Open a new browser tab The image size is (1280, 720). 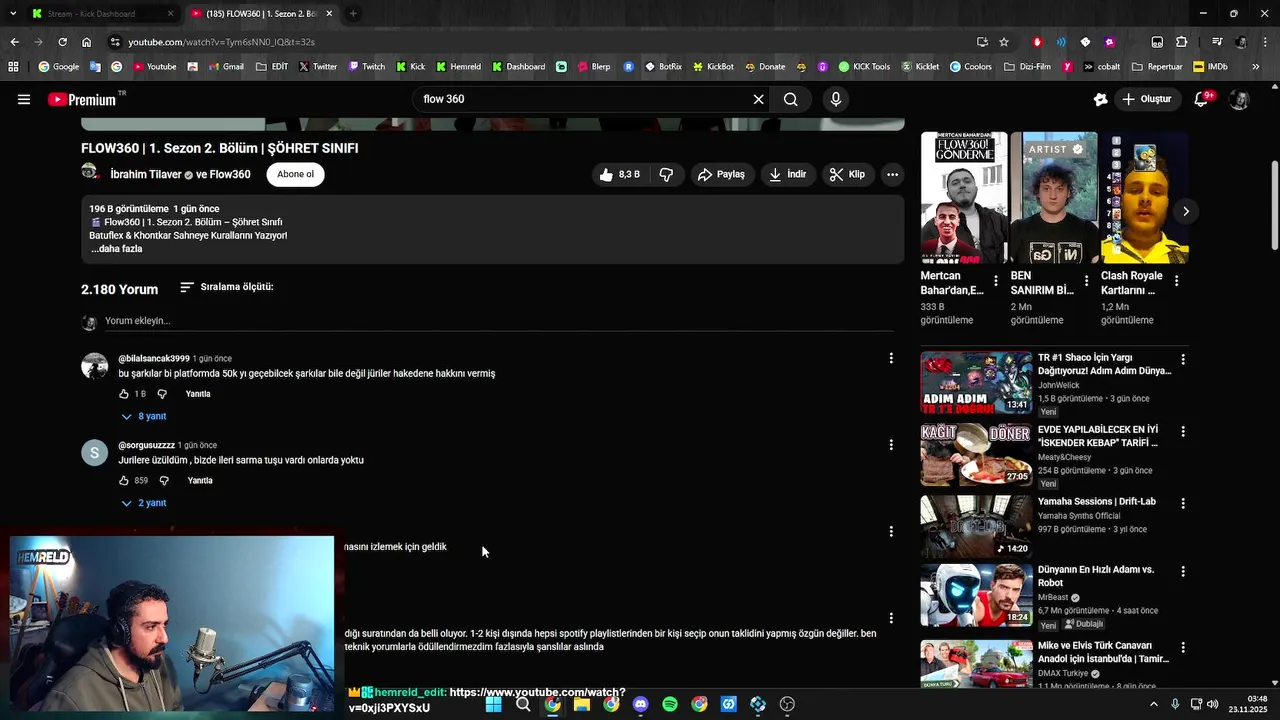(353, 14)
